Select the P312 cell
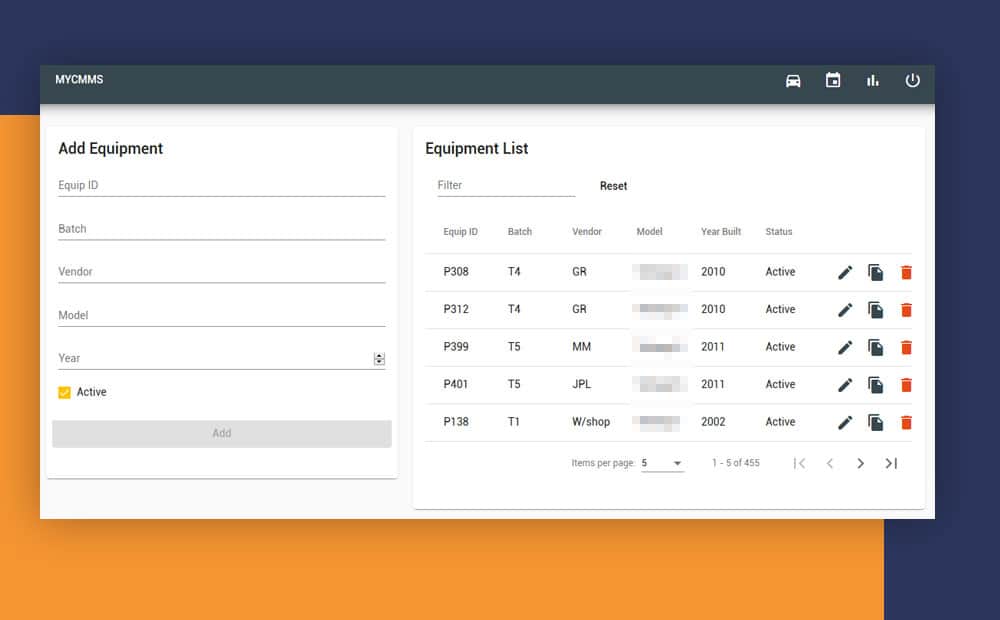Image resolution: width=1000 pixels, height=620 pixels. coord(456,309)
